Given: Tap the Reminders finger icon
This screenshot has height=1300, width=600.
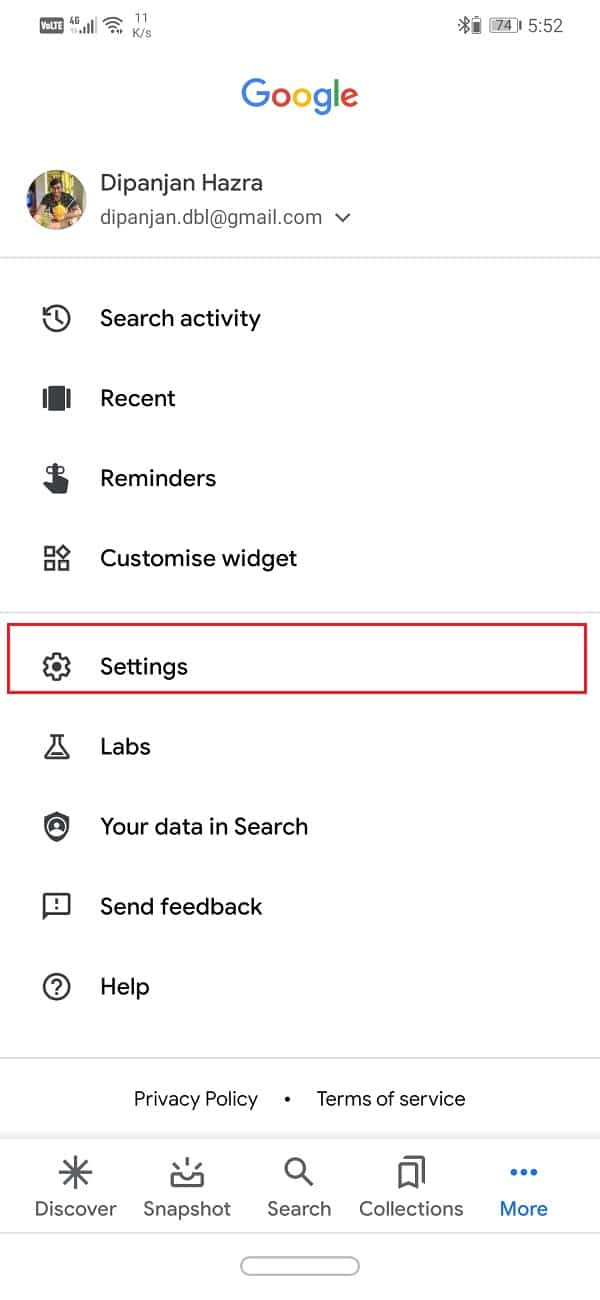Looking at the screenshot, I should pyautogui.click(x=56, y=478).
